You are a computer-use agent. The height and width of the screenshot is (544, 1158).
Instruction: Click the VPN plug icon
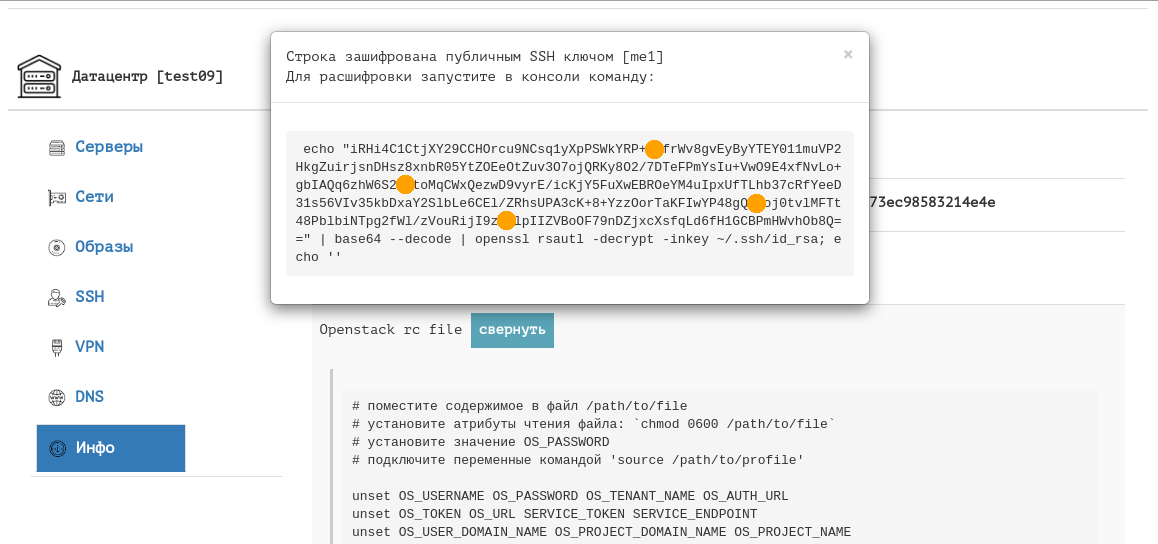[57, 348]
